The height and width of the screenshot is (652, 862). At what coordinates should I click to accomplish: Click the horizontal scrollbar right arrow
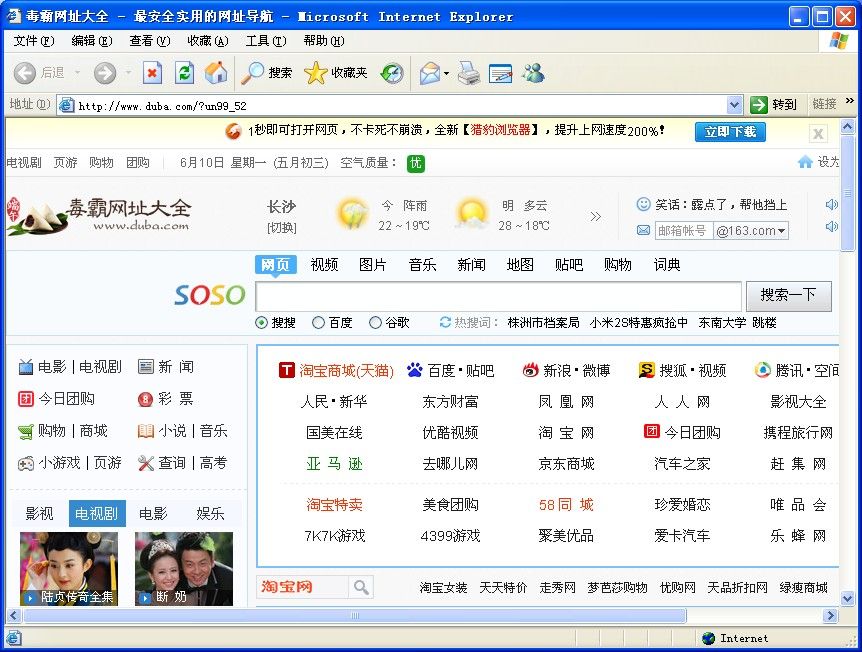click(x=831, y=616)
